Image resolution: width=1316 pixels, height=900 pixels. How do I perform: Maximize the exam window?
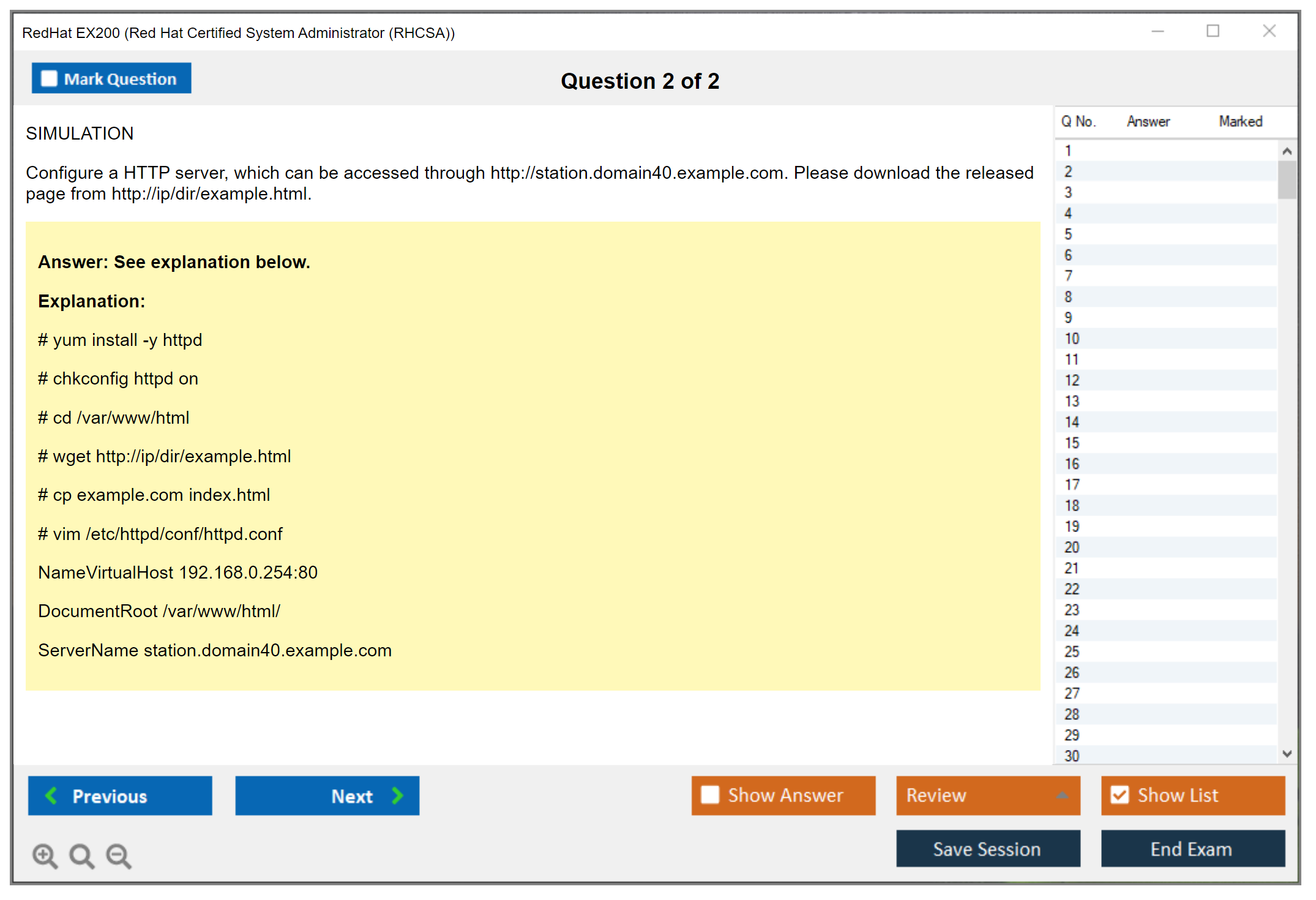[1213, 31]
